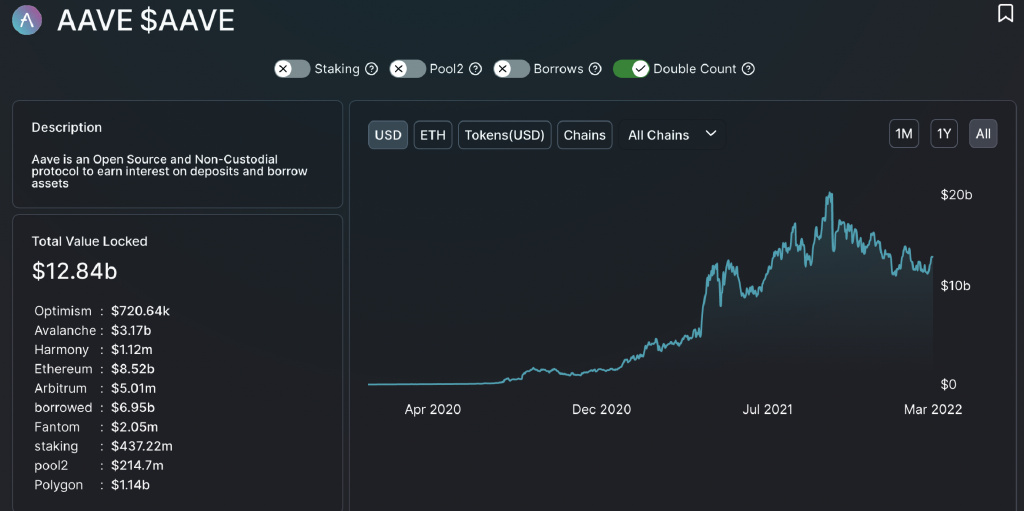Click the AAVE logo icon

[27, 20]
